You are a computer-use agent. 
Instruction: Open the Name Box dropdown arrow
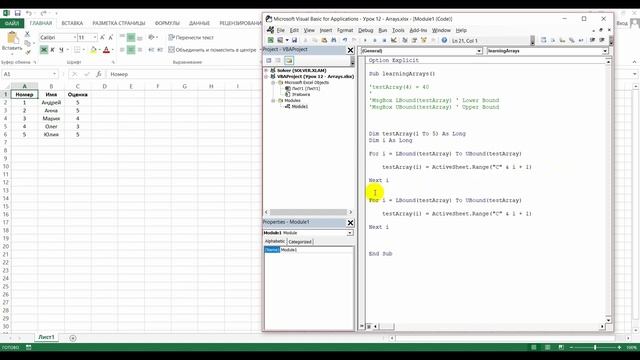pos(54,74)
